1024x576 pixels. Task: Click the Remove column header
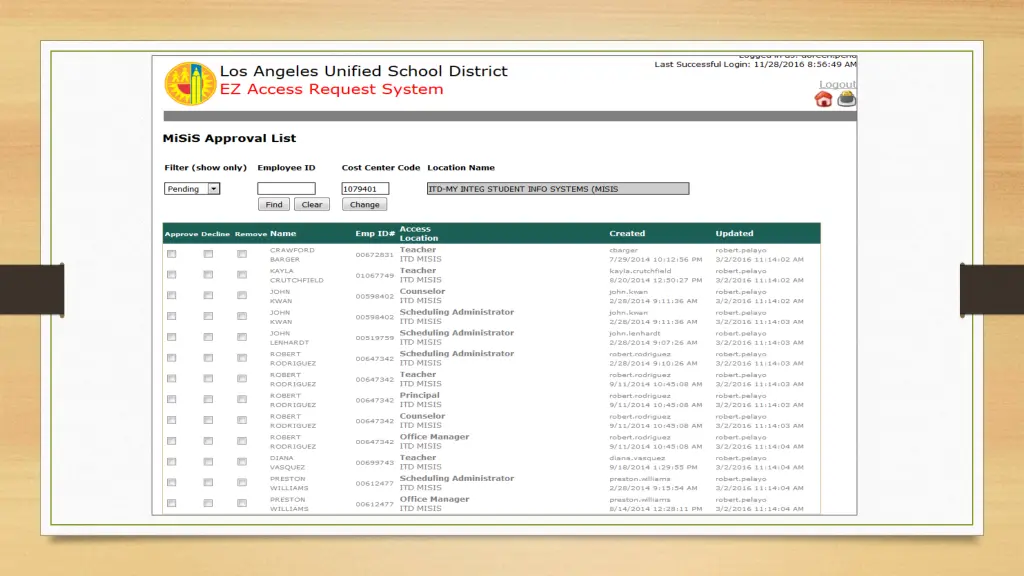pos(251,234)
